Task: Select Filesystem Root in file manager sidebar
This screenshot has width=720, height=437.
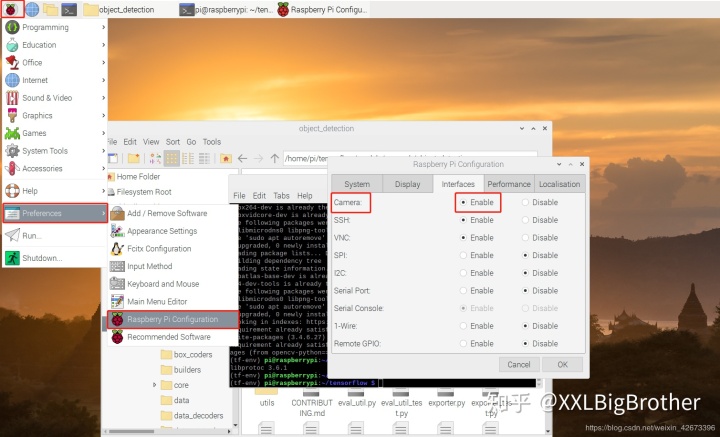Action: [140, 192]
